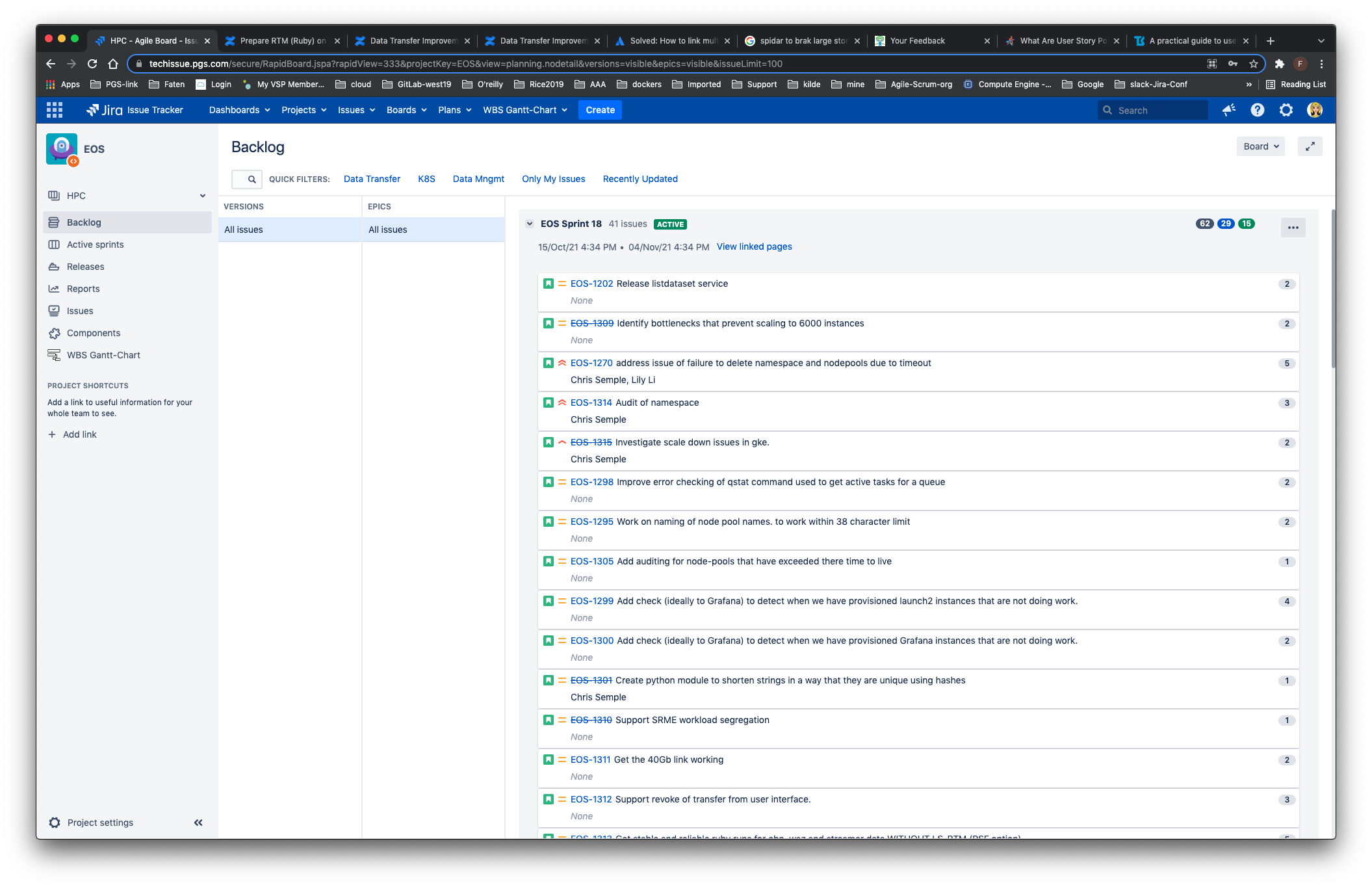Viewport: 1372px width, 887px height.
Task: Open the Jira help question mark
Action: (x=1257, y=110)
